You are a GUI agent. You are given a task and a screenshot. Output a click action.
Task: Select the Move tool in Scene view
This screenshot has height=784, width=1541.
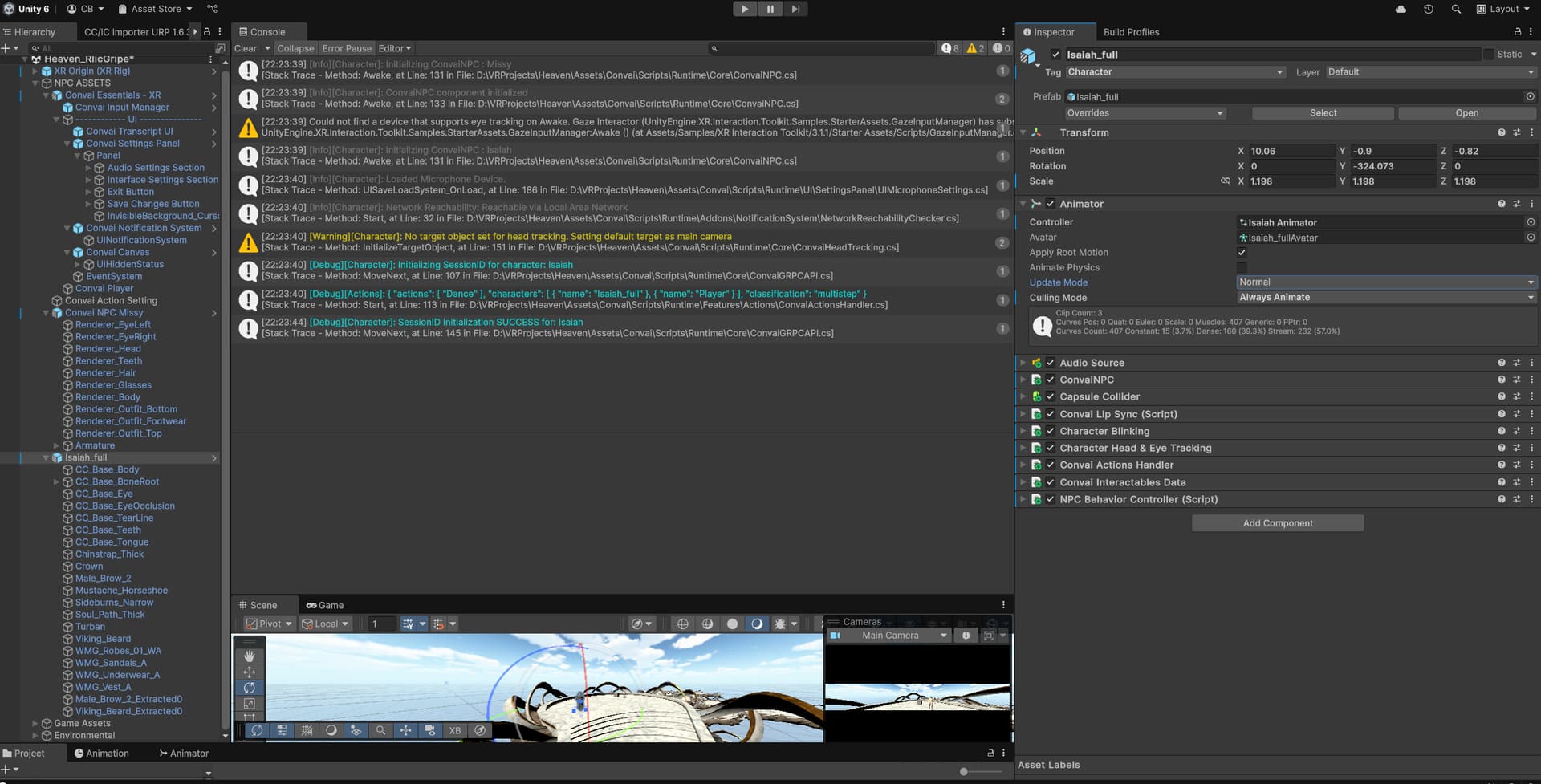pyautogui.click(x=249, y=672)
